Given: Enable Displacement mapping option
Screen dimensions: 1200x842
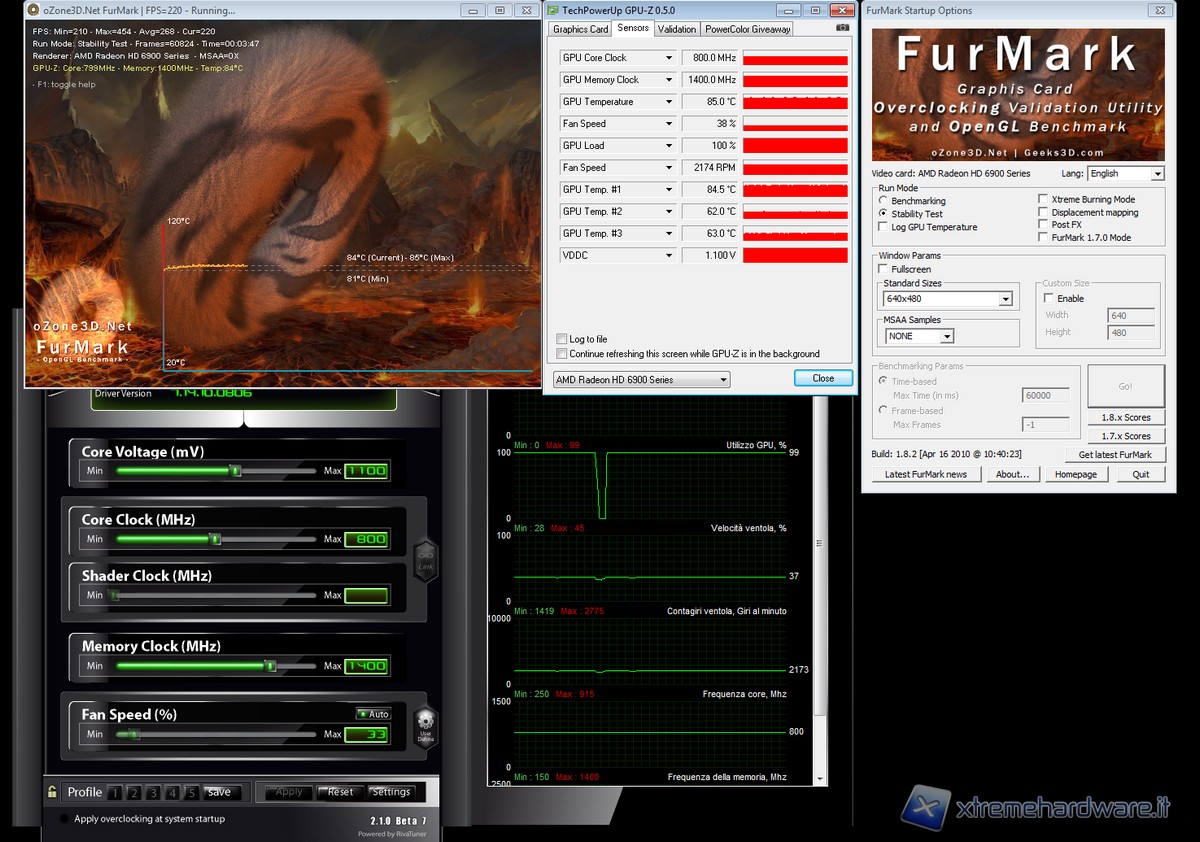Looking at the screenshot, I should point(1043,212).
